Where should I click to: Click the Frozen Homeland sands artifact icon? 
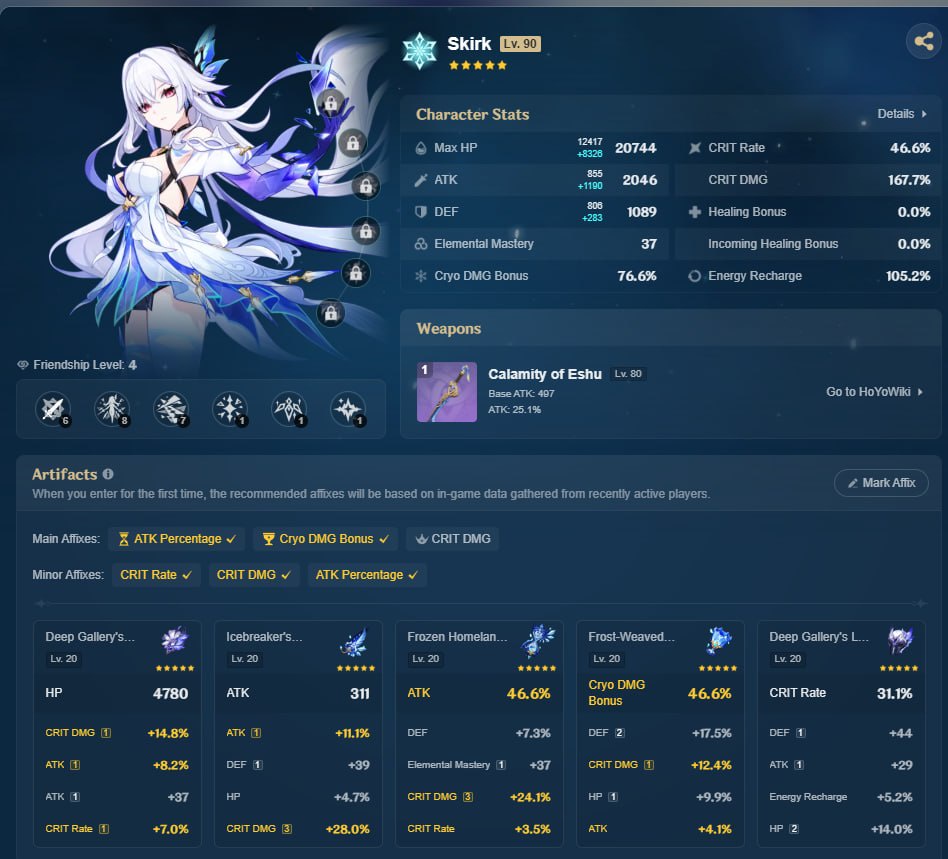pyautogui.click(x=537, y=641)
